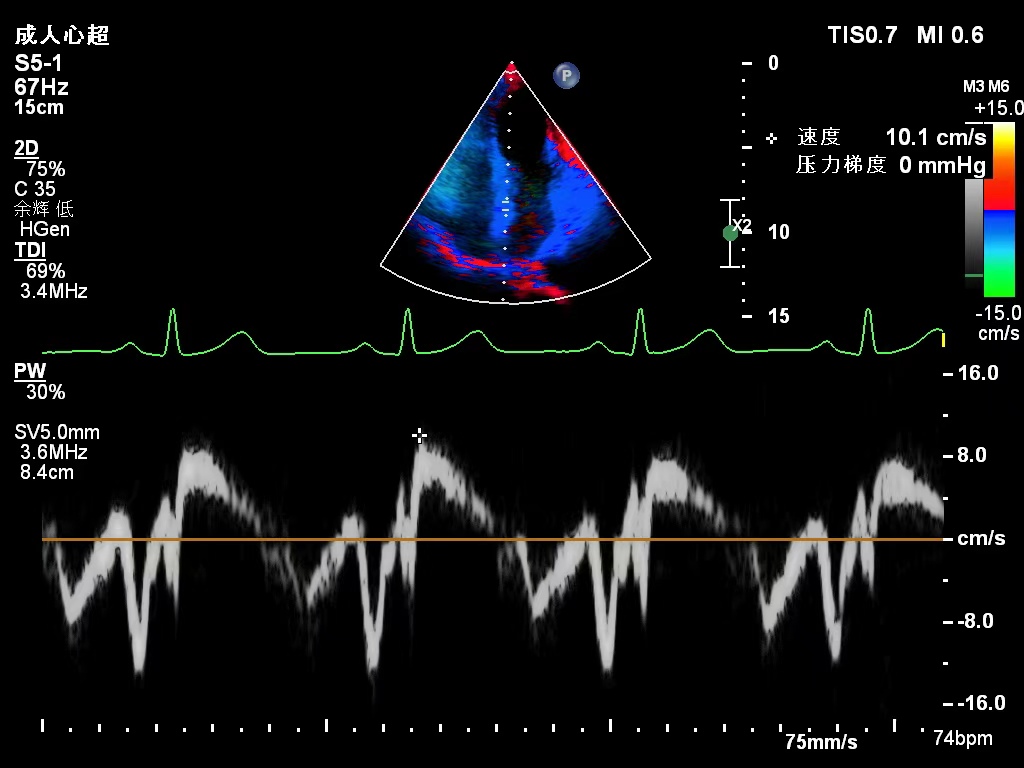Click the 成人心超 preset title

(62, 36)
